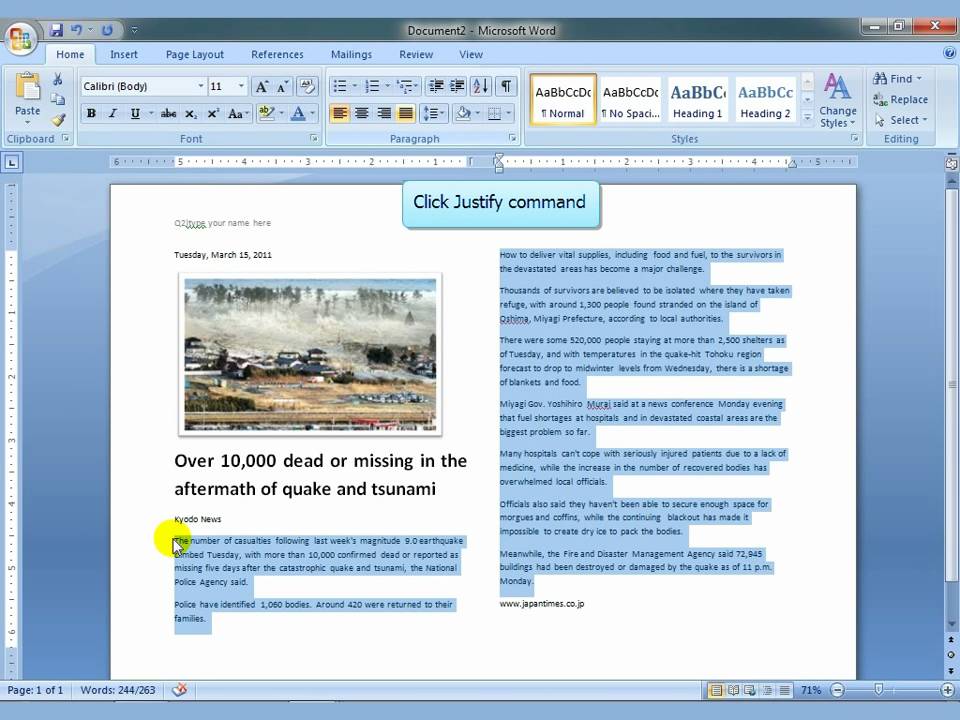Apply the Heading 1 style
The width and height of the screenshot is (960, 720).
pos(697,100)
